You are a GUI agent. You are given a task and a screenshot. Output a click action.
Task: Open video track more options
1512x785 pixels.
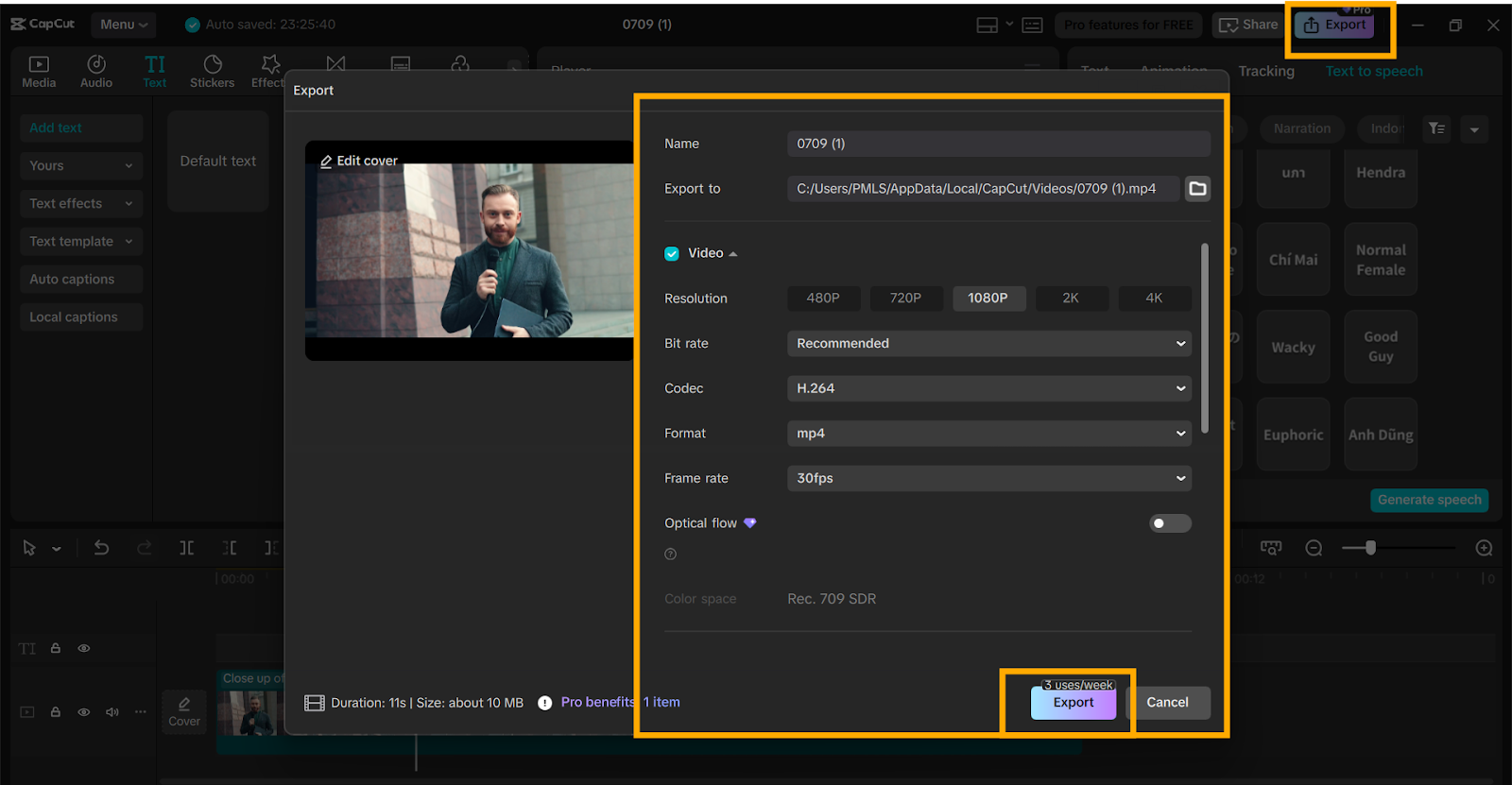coord(141,712)
